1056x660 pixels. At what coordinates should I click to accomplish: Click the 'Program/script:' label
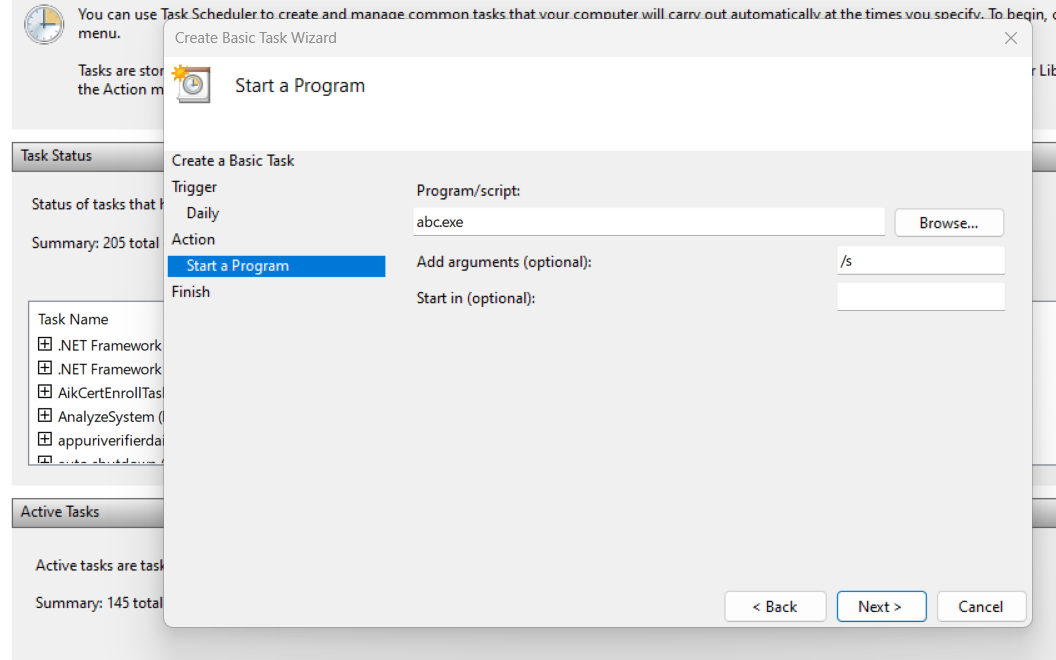(x=468, y=191)
